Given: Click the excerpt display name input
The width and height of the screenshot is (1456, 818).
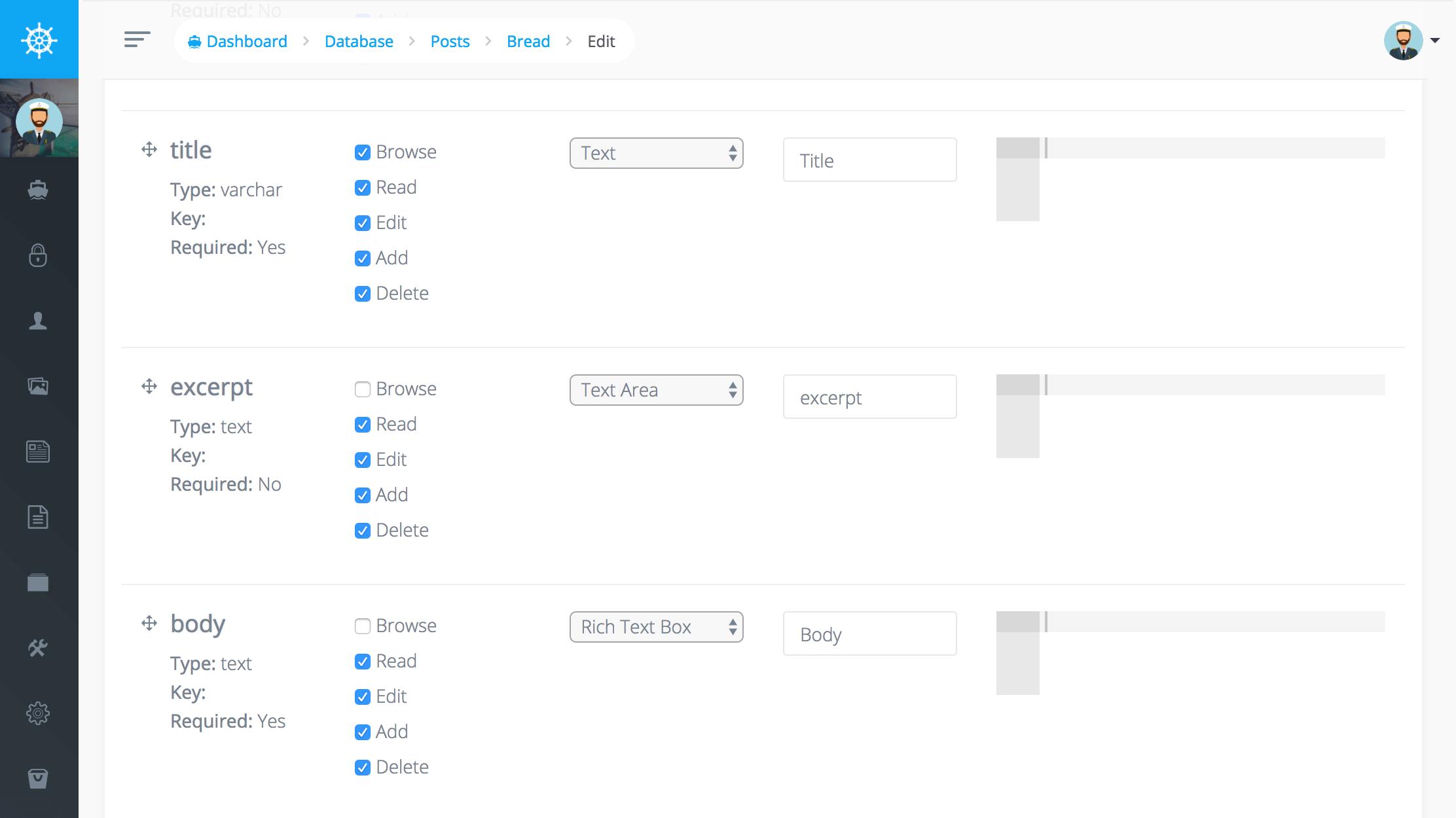Looking at the screenshot, I should pos(869,397).
